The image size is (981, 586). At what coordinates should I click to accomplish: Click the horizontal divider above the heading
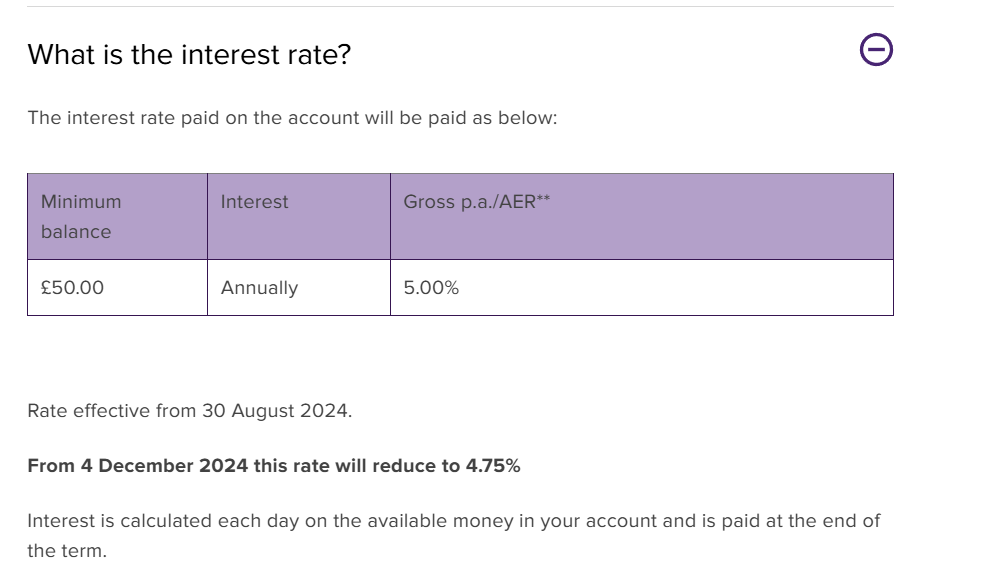(x=460, y=7)
